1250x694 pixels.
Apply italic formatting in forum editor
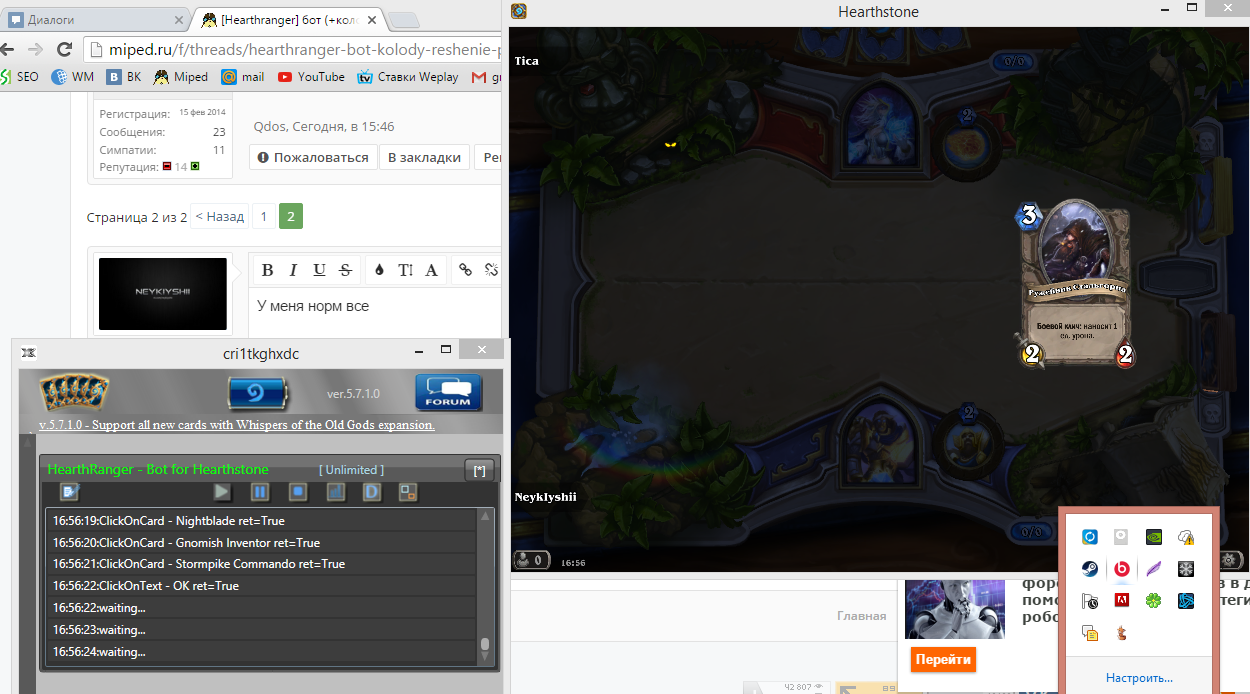click(293, 269)
